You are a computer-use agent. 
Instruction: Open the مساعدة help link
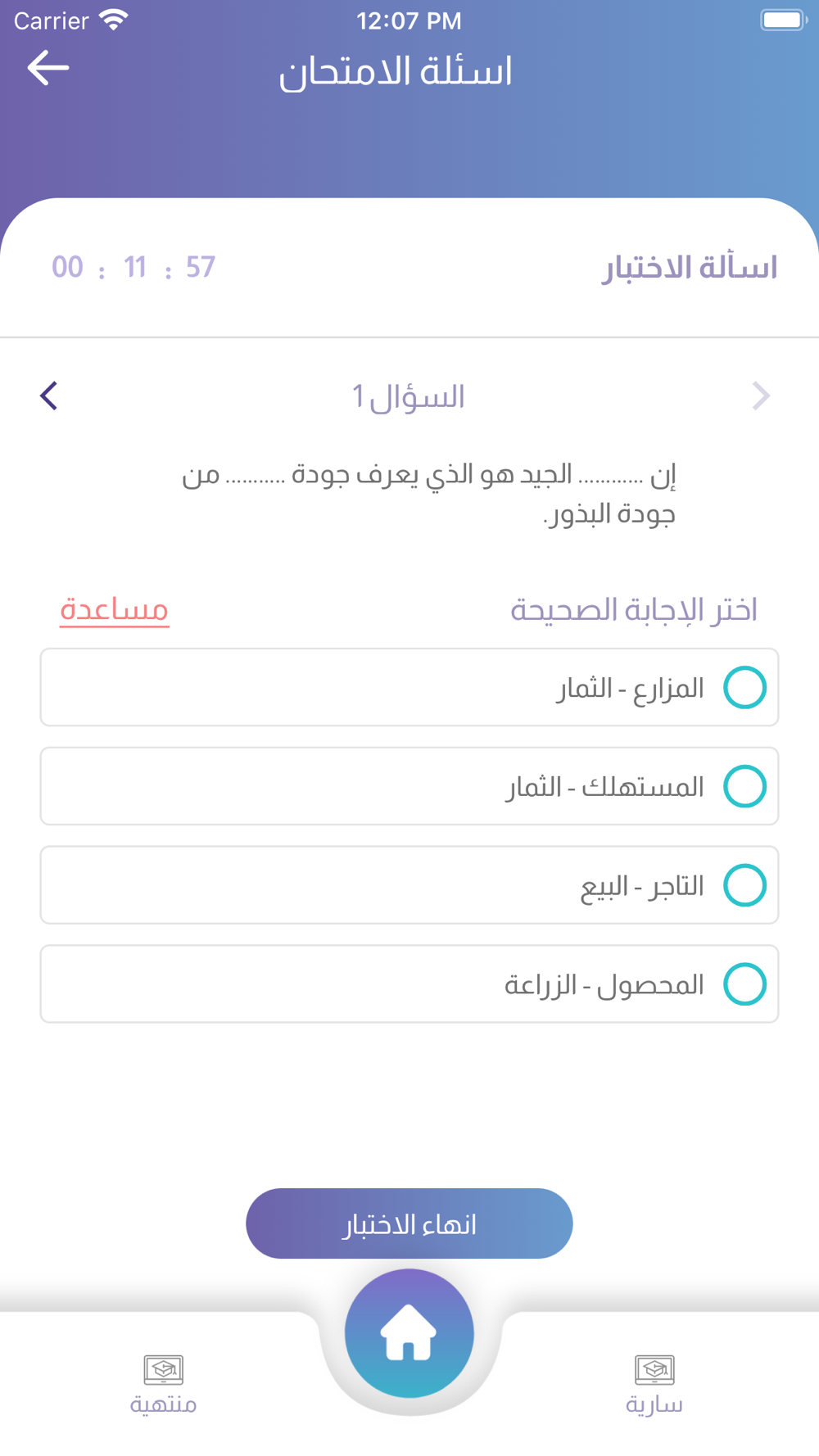(115, 610)
